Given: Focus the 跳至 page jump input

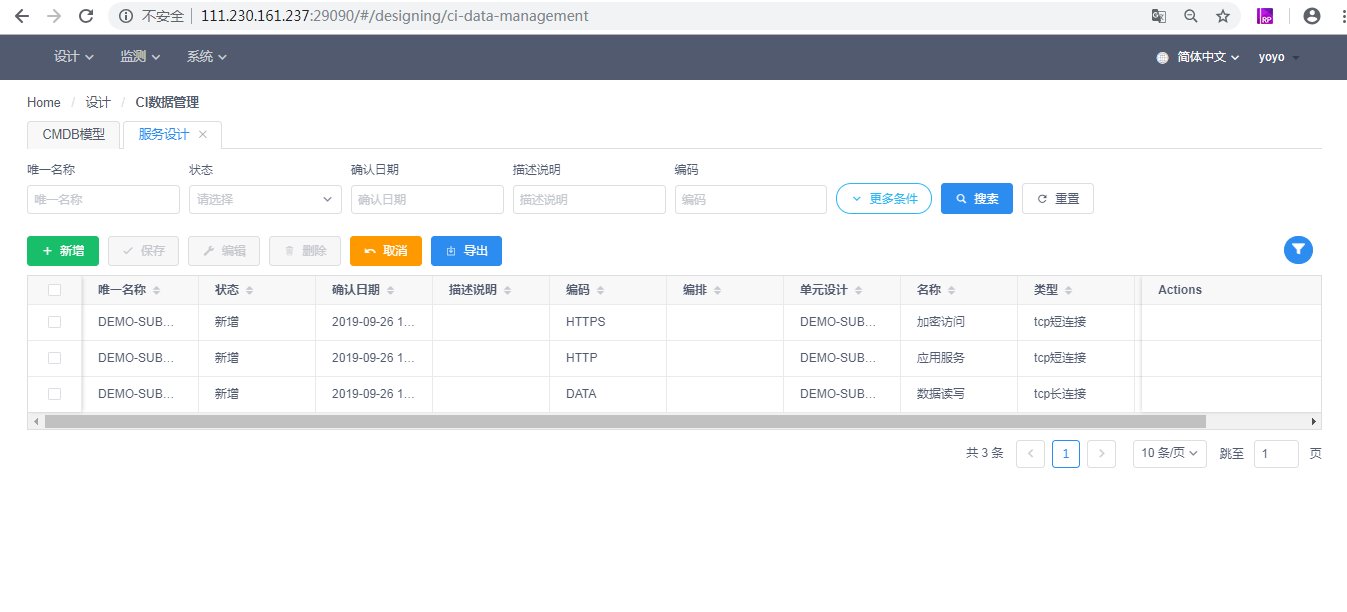Looking at the screenshot, I should 1276,454.
